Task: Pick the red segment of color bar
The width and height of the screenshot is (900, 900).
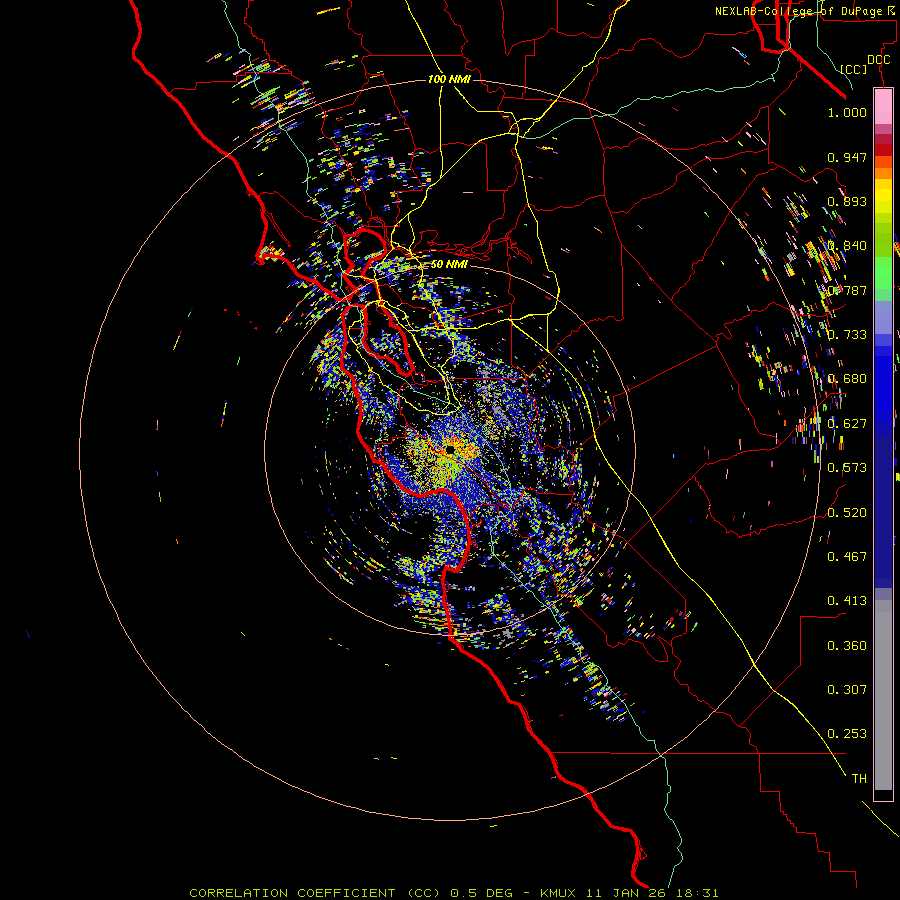Action: coord(883,150)
